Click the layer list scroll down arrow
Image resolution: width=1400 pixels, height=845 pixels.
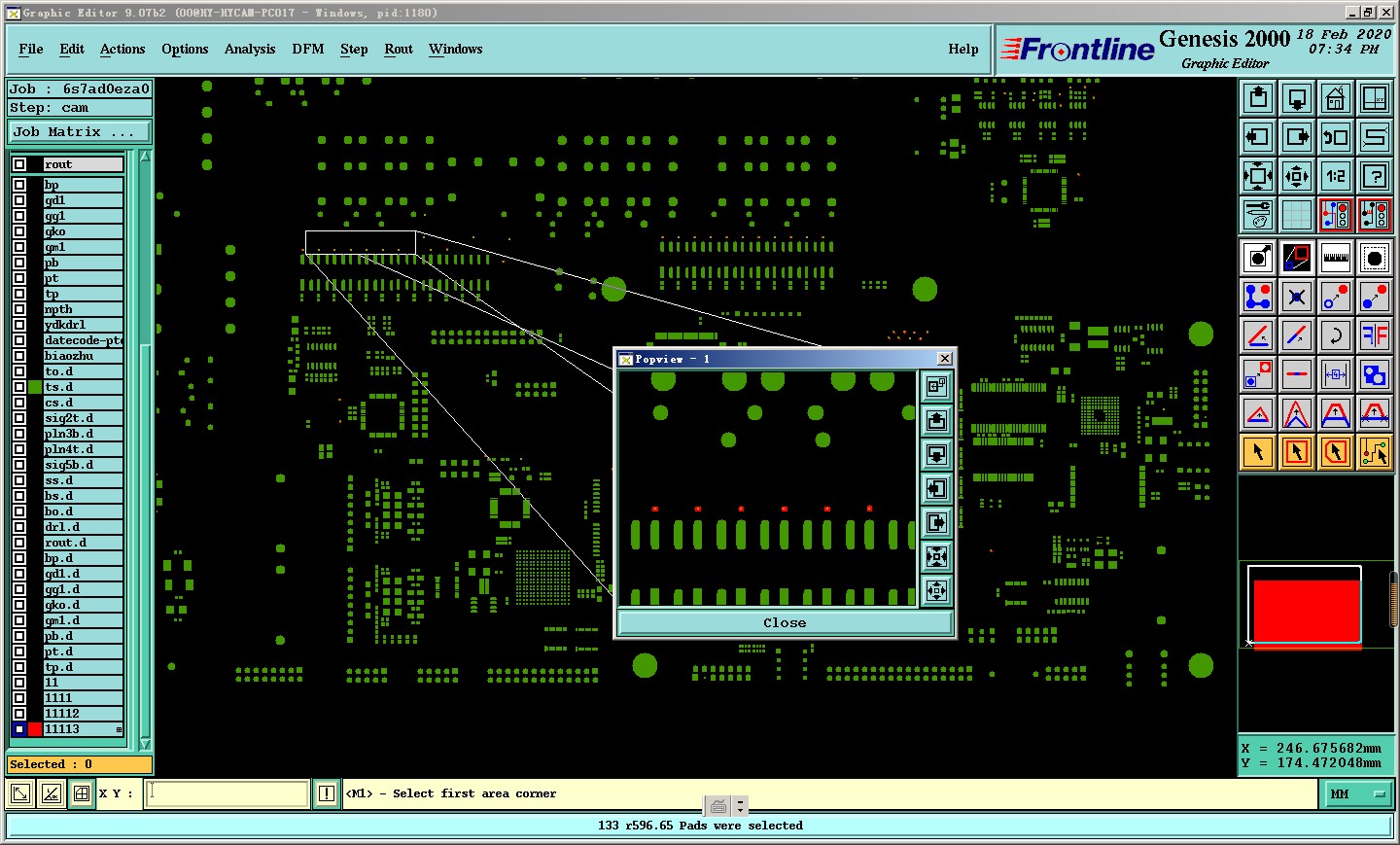click(145, 744)
